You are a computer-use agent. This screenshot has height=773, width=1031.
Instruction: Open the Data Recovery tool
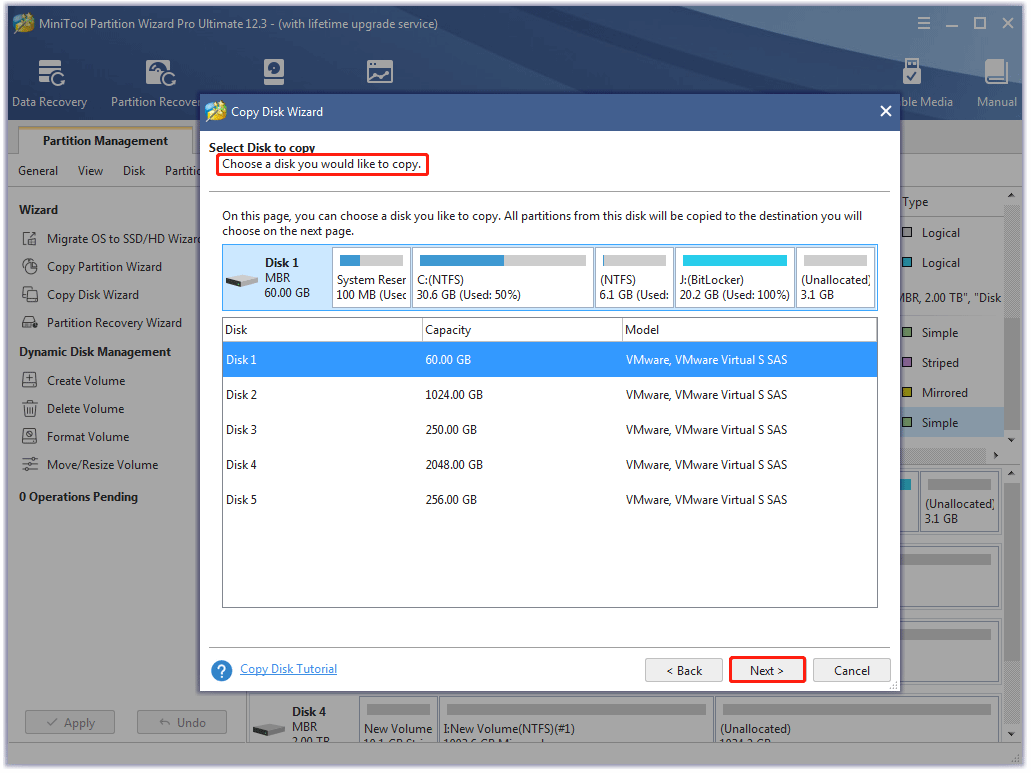[x=50, y=83]
